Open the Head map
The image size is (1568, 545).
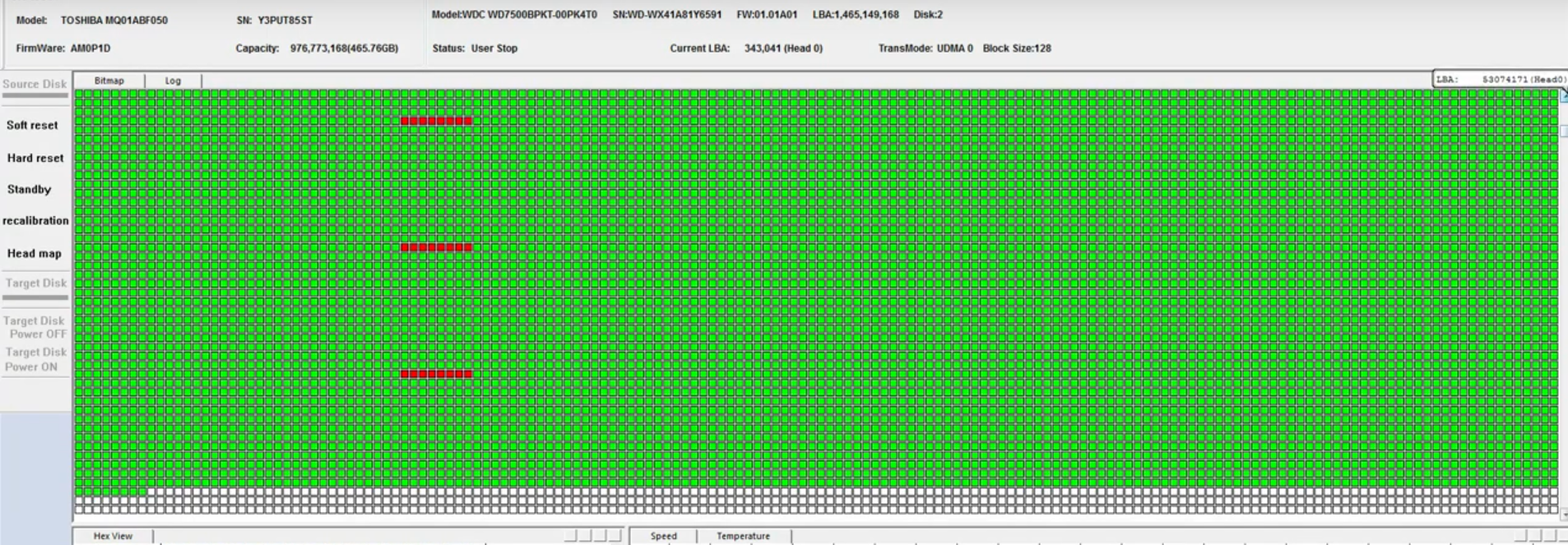(x=35, y=253)
